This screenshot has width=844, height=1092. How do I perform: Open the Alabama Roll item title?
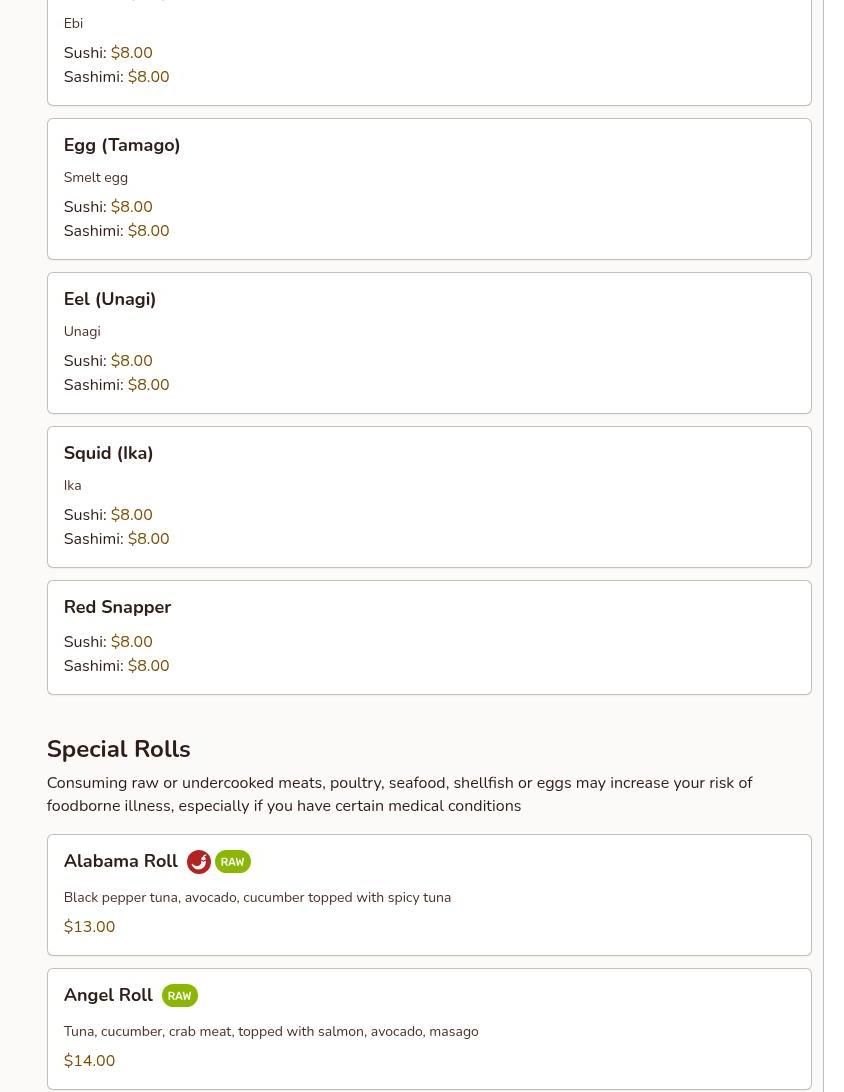tap(121, 861)
